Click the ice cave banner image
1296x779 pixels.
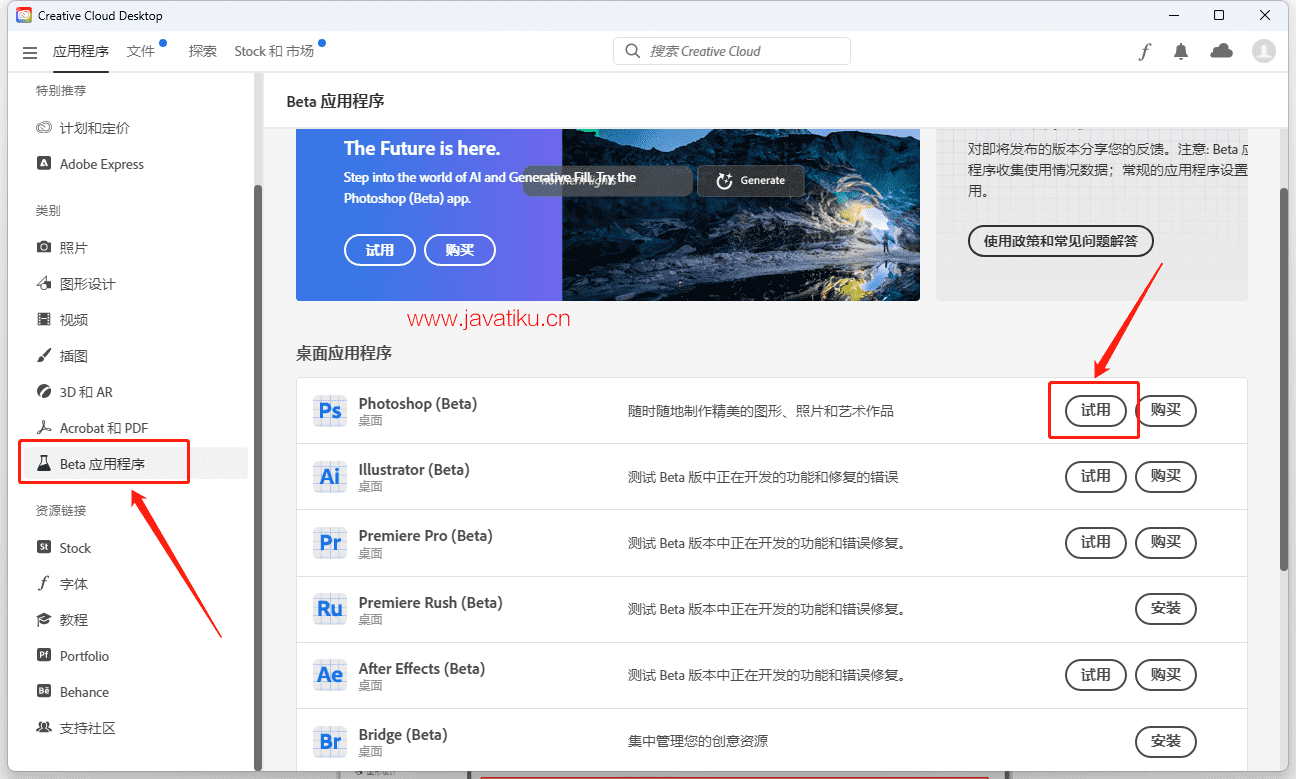pos(741,214)
